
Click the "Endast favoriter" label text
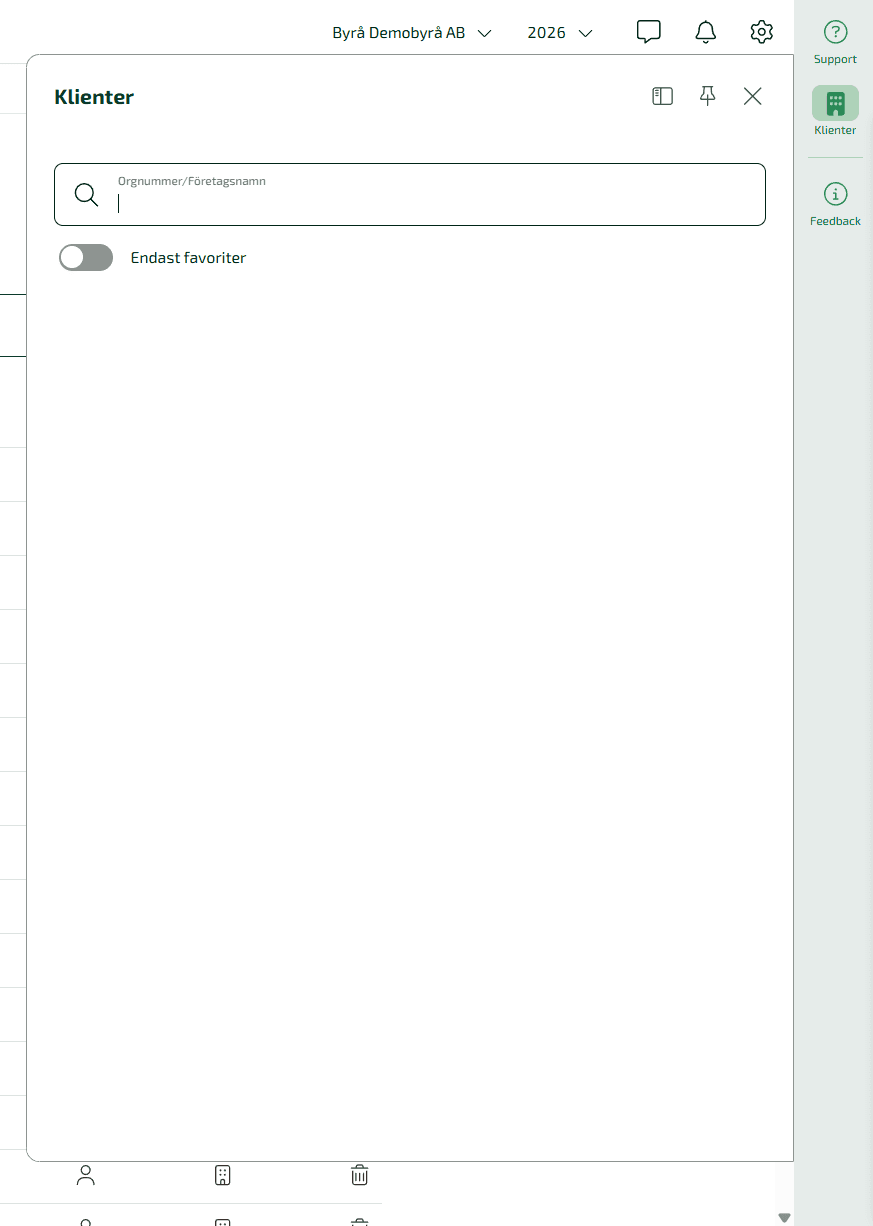click(x=188, y=258)
